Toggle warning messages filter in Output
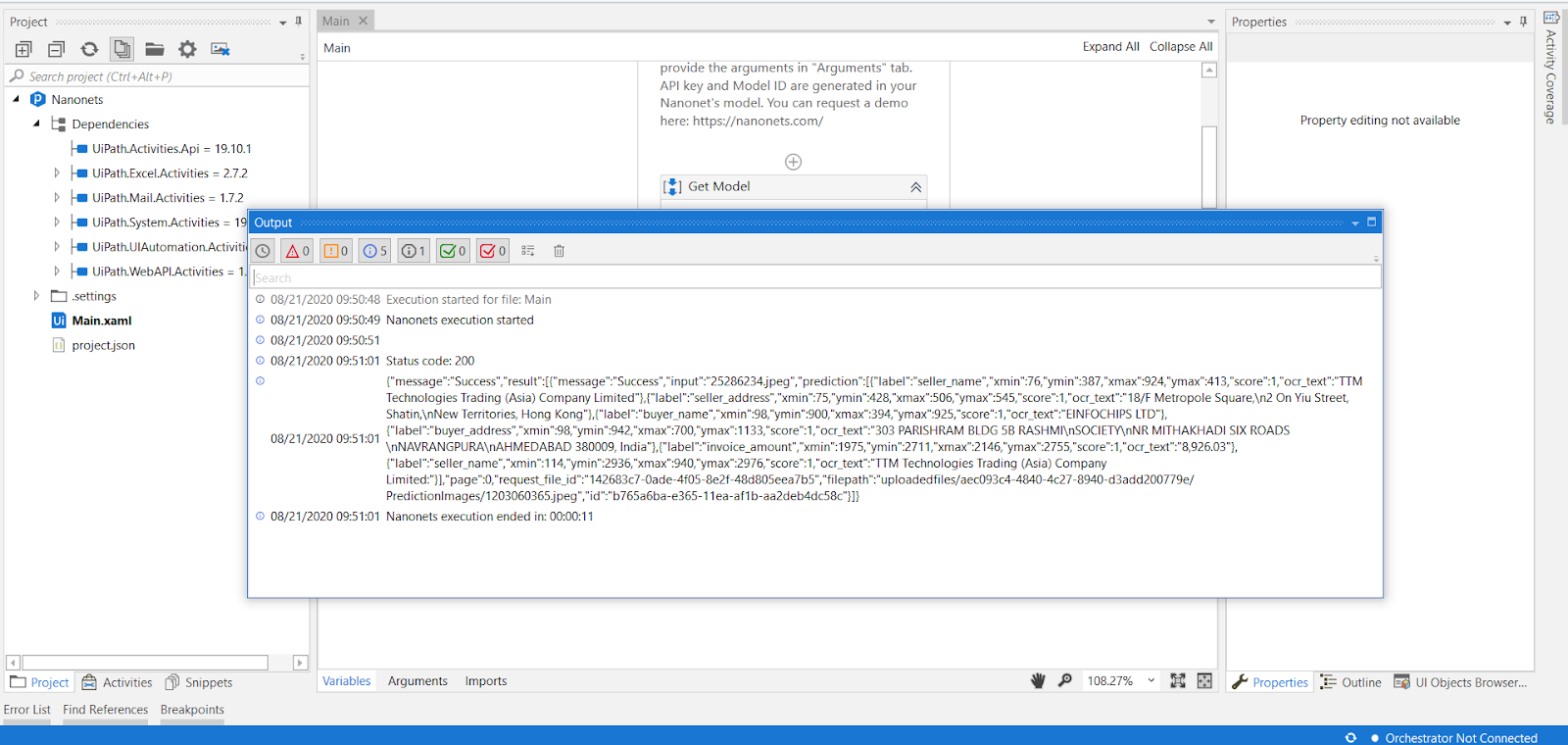1568x745 pixels. pyautogui.click(x=335, y=251)
